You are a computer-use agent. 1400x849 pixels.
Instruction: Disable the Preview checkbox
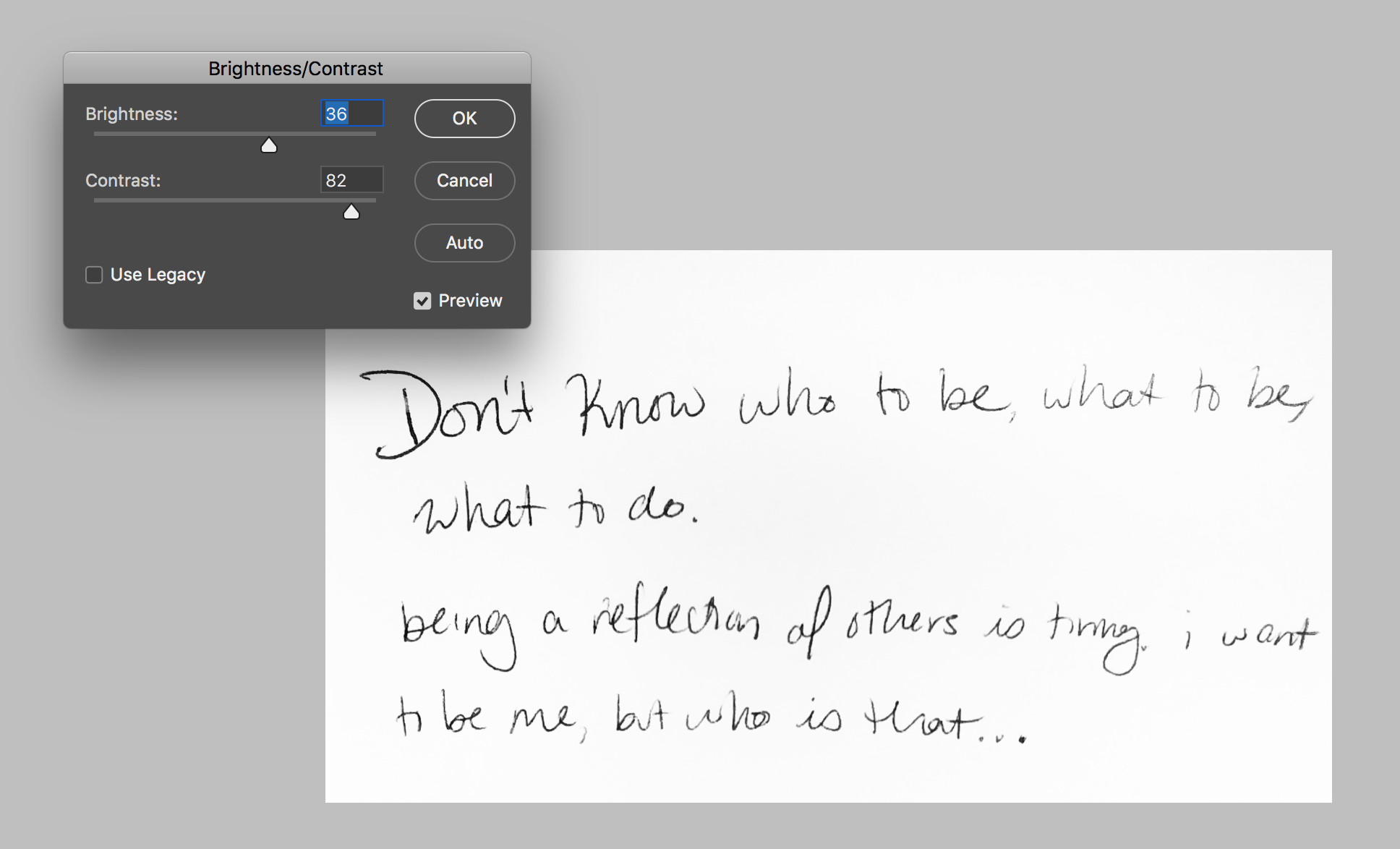tap(422, 301)
